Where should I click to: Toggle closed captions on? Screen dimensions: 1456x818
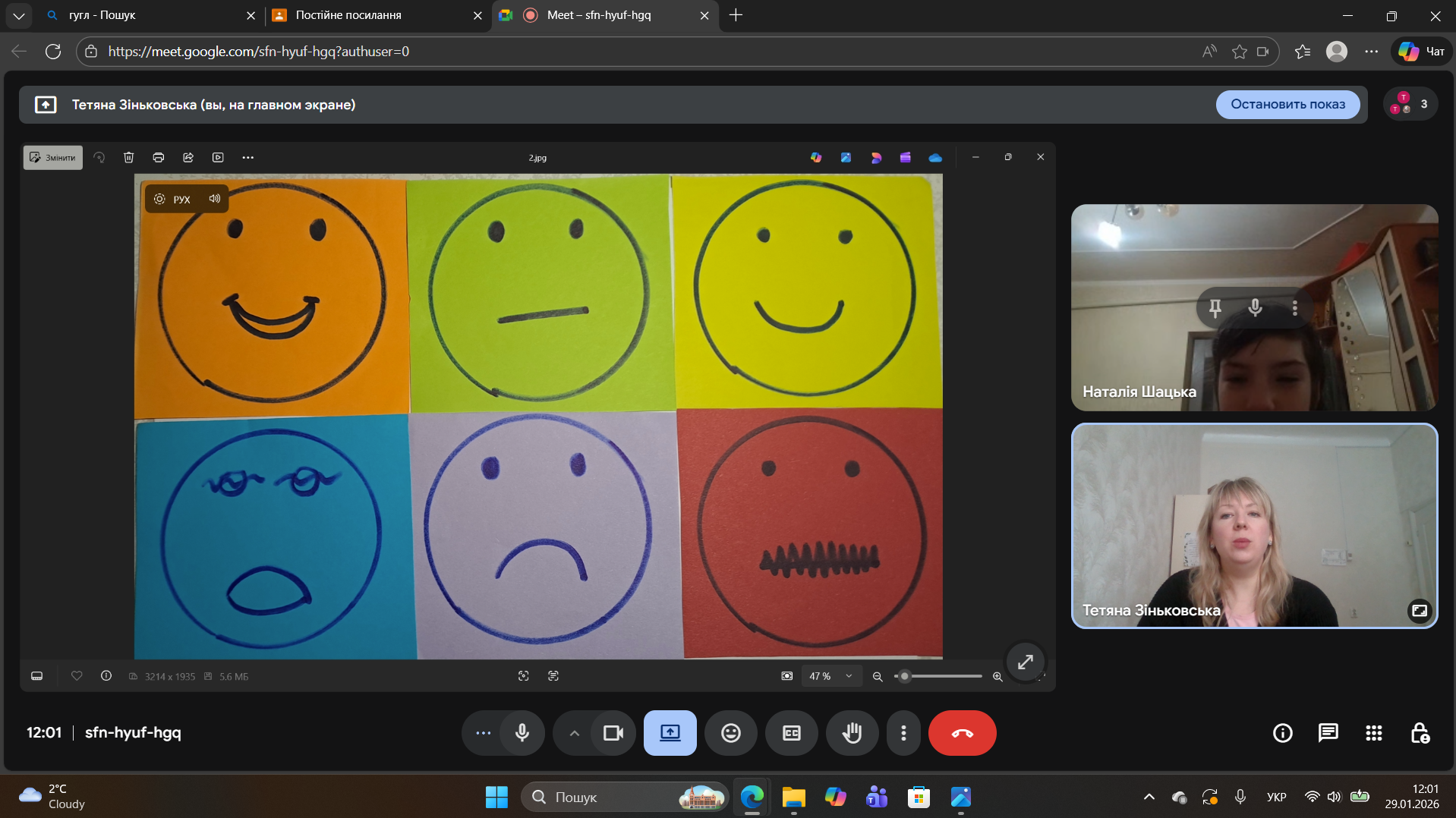point(791,733)
